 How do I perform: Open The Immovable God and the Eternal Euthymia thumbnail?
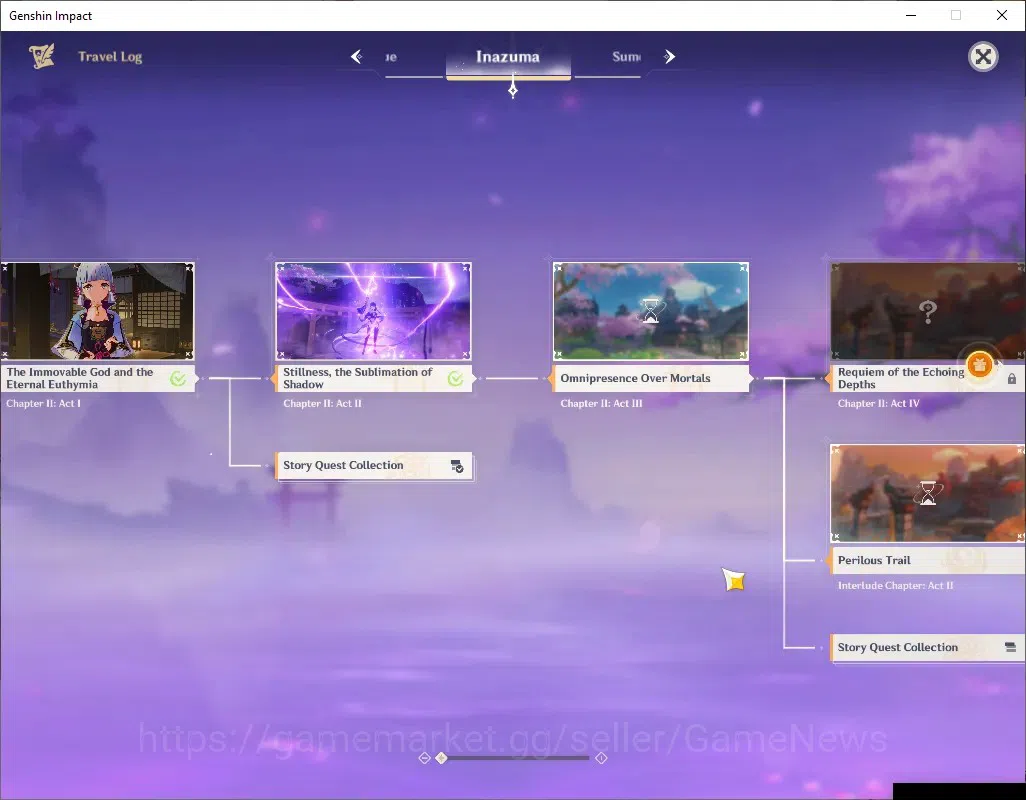[x=97, y=311]
